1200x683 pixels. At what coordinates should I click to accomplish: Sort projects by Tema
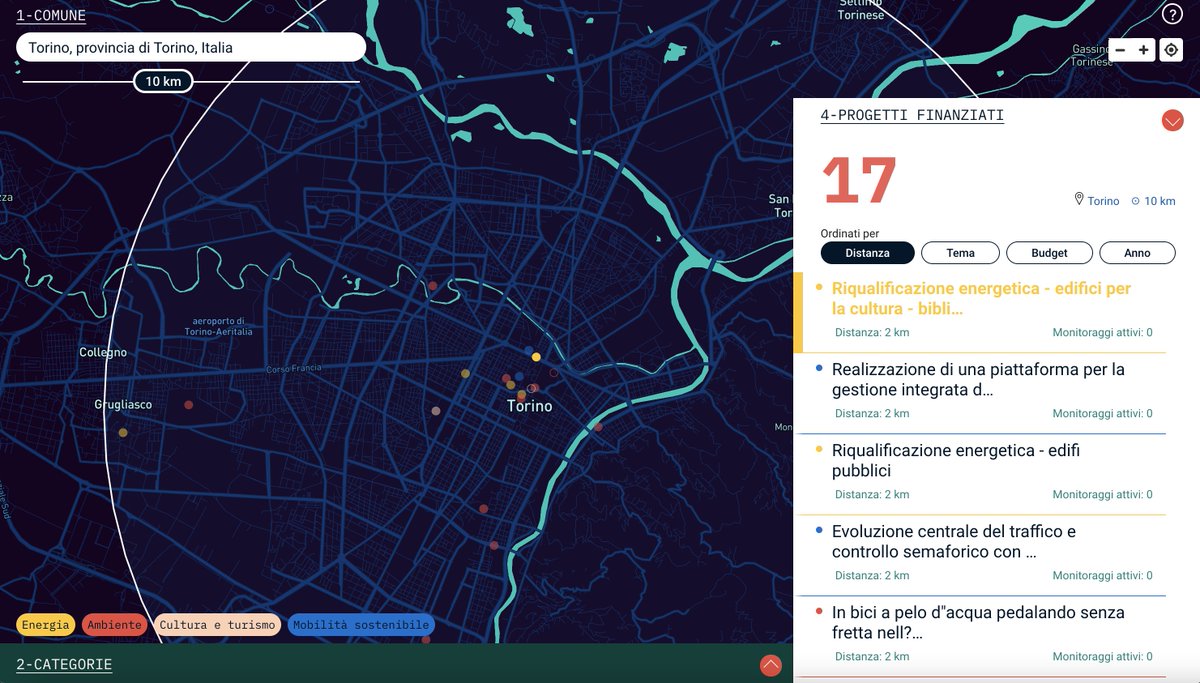960,253
